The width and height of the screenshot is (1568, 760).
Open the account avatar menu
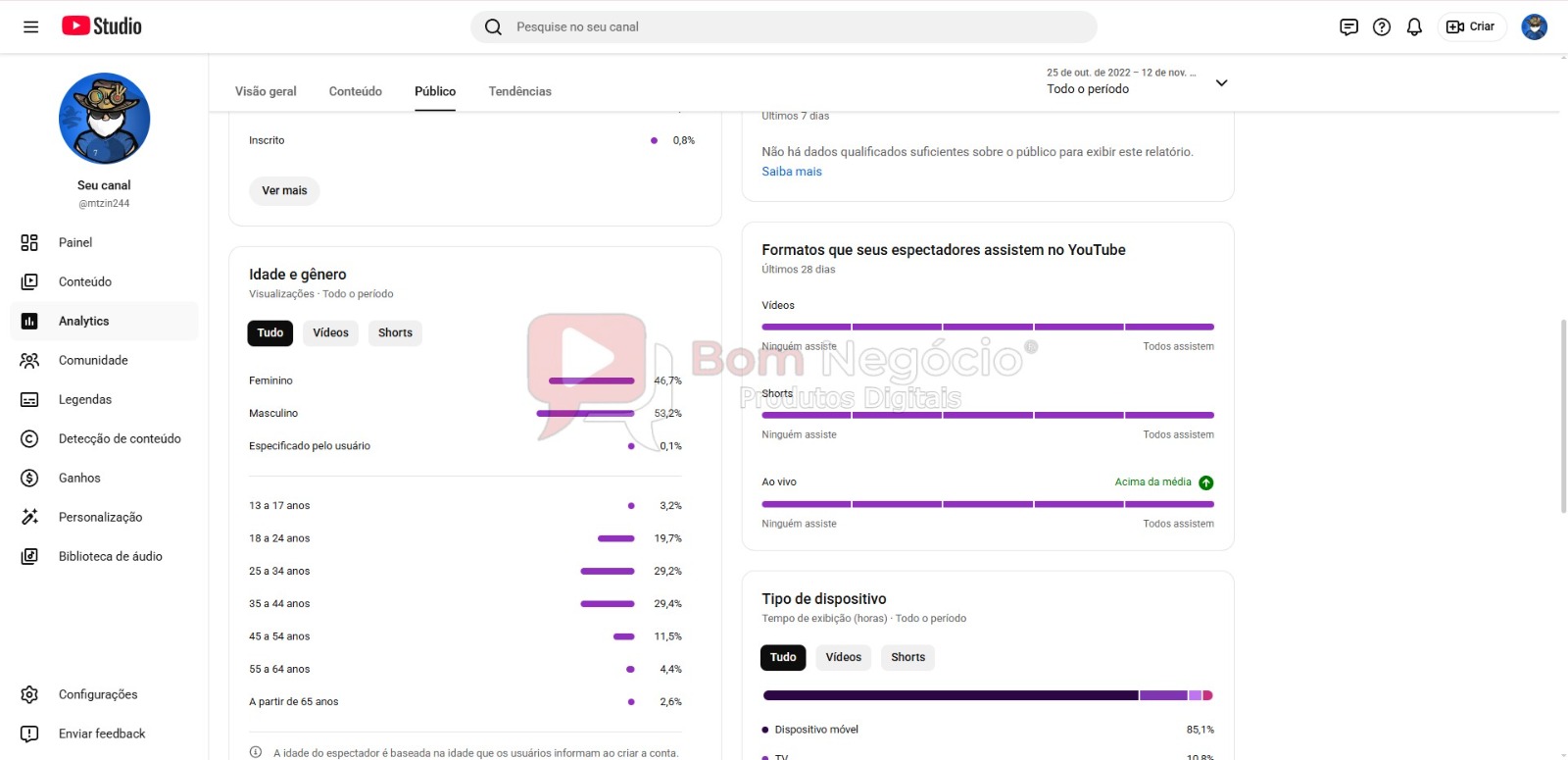(1534, 26)
